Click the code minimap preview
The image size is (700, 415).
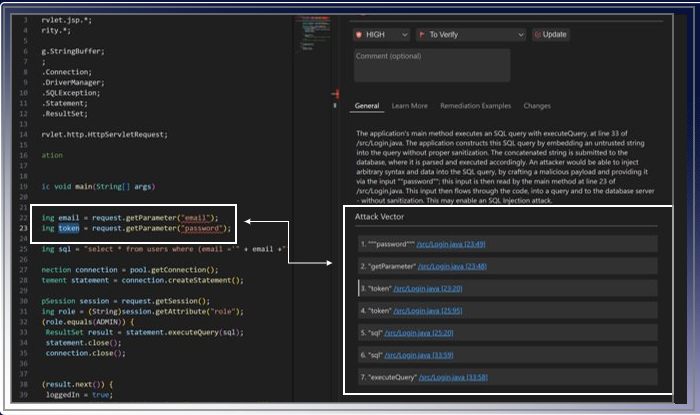[312, 33]
